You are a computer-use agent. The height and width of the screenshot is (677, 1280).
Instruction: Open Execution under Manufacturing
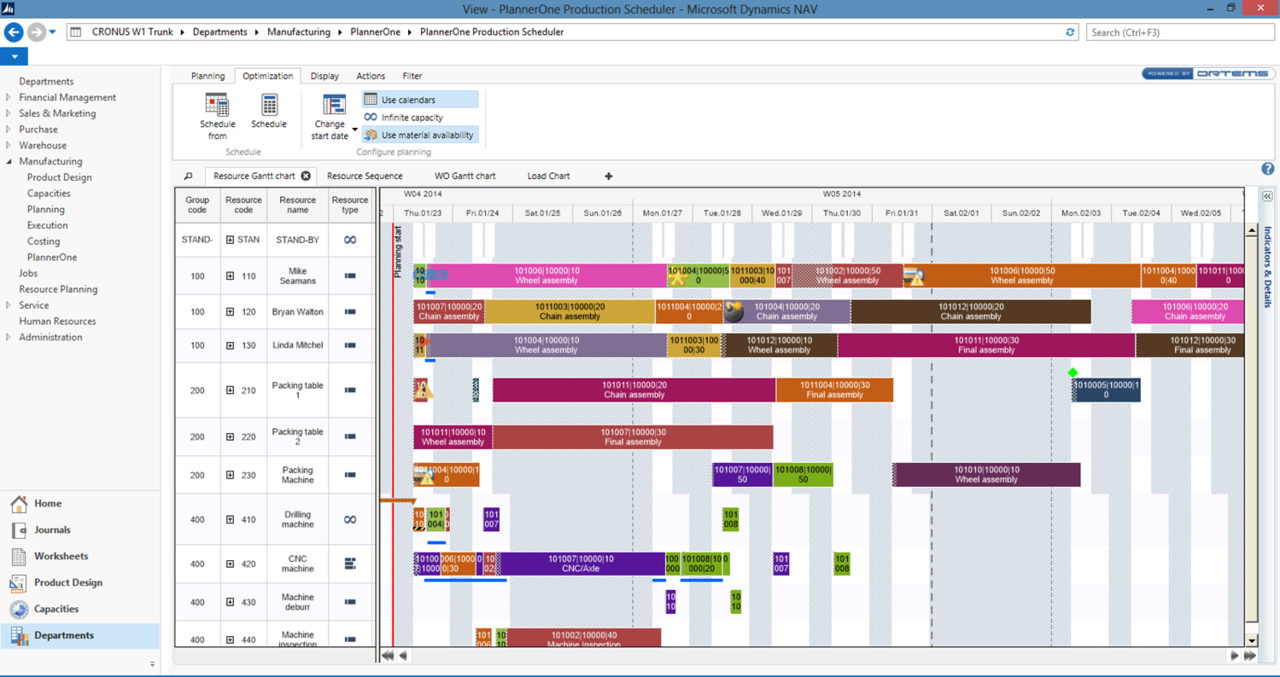tap(48, 225)
